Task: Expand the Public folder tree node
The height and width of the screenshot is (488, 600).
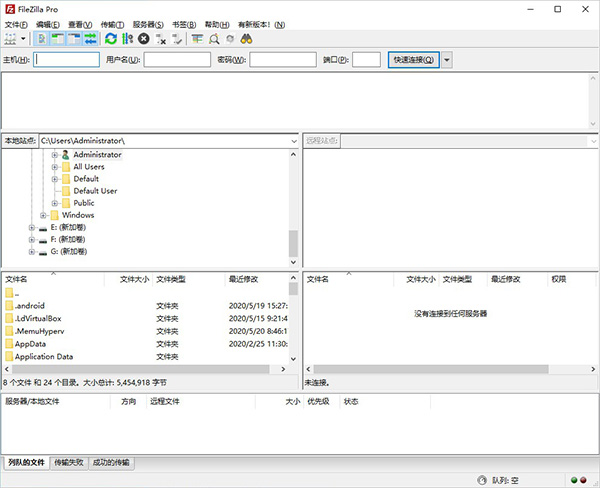Action: (x=55, y=203)
